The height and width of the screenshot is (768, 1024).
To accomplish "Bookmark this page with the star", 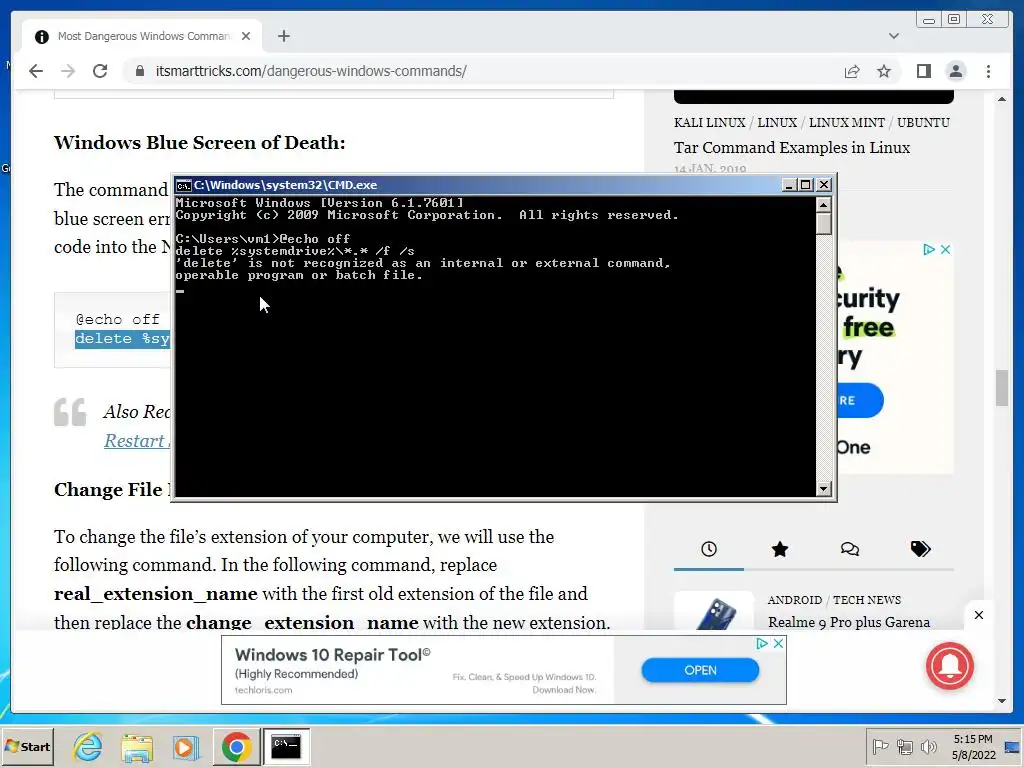I will pyautogui.click(x=884, y=71).
